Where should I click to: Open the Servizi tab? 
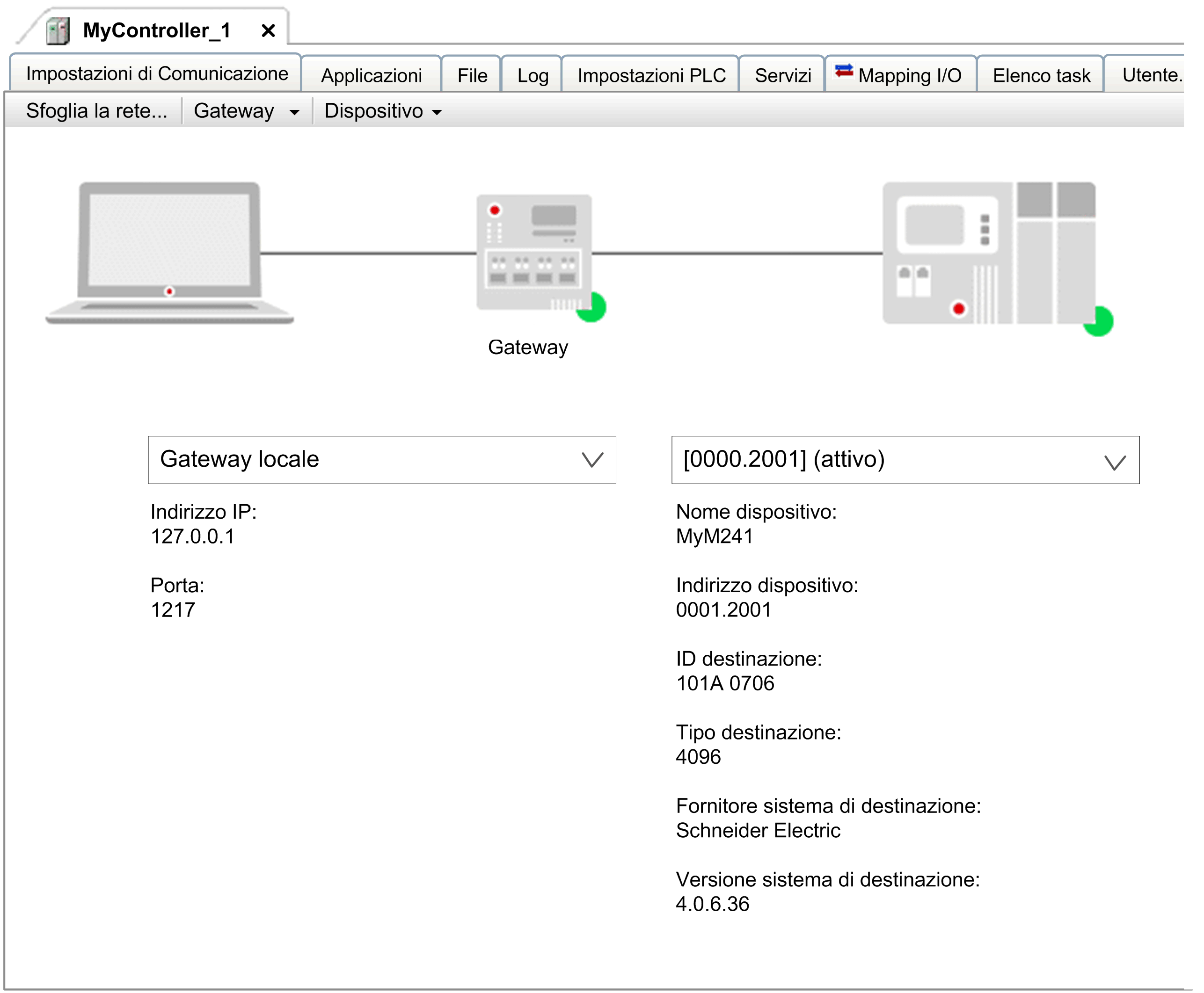(x=782, y=75)
